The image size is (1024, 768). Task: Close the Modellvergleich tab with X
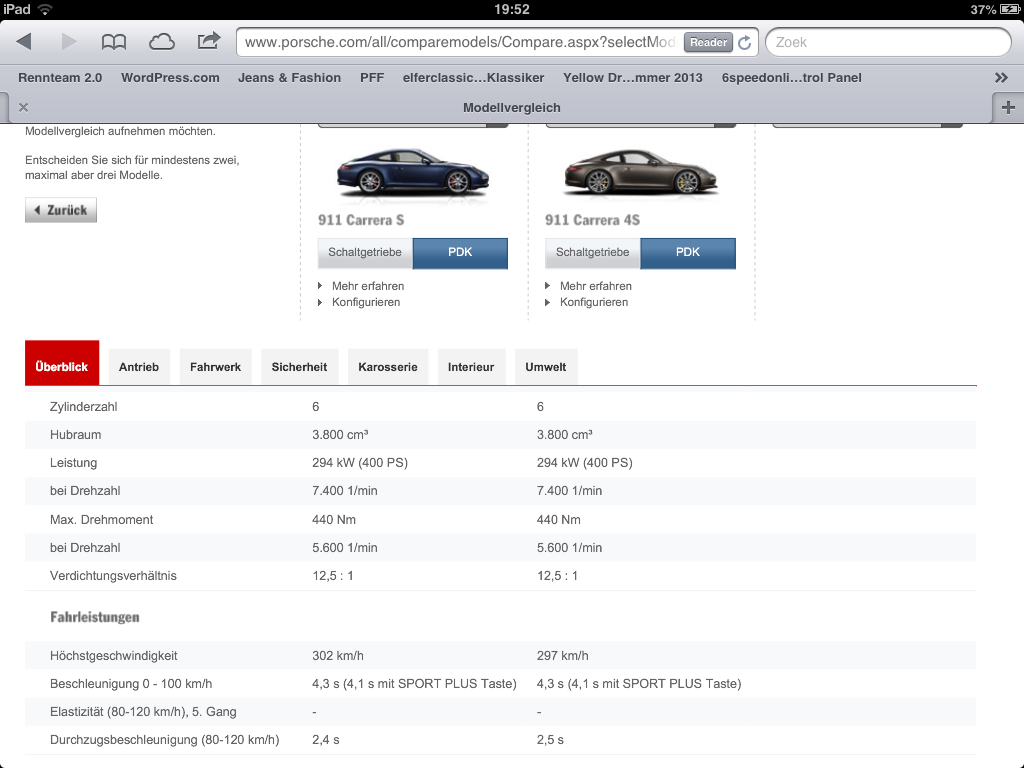[x=24, y=107]
